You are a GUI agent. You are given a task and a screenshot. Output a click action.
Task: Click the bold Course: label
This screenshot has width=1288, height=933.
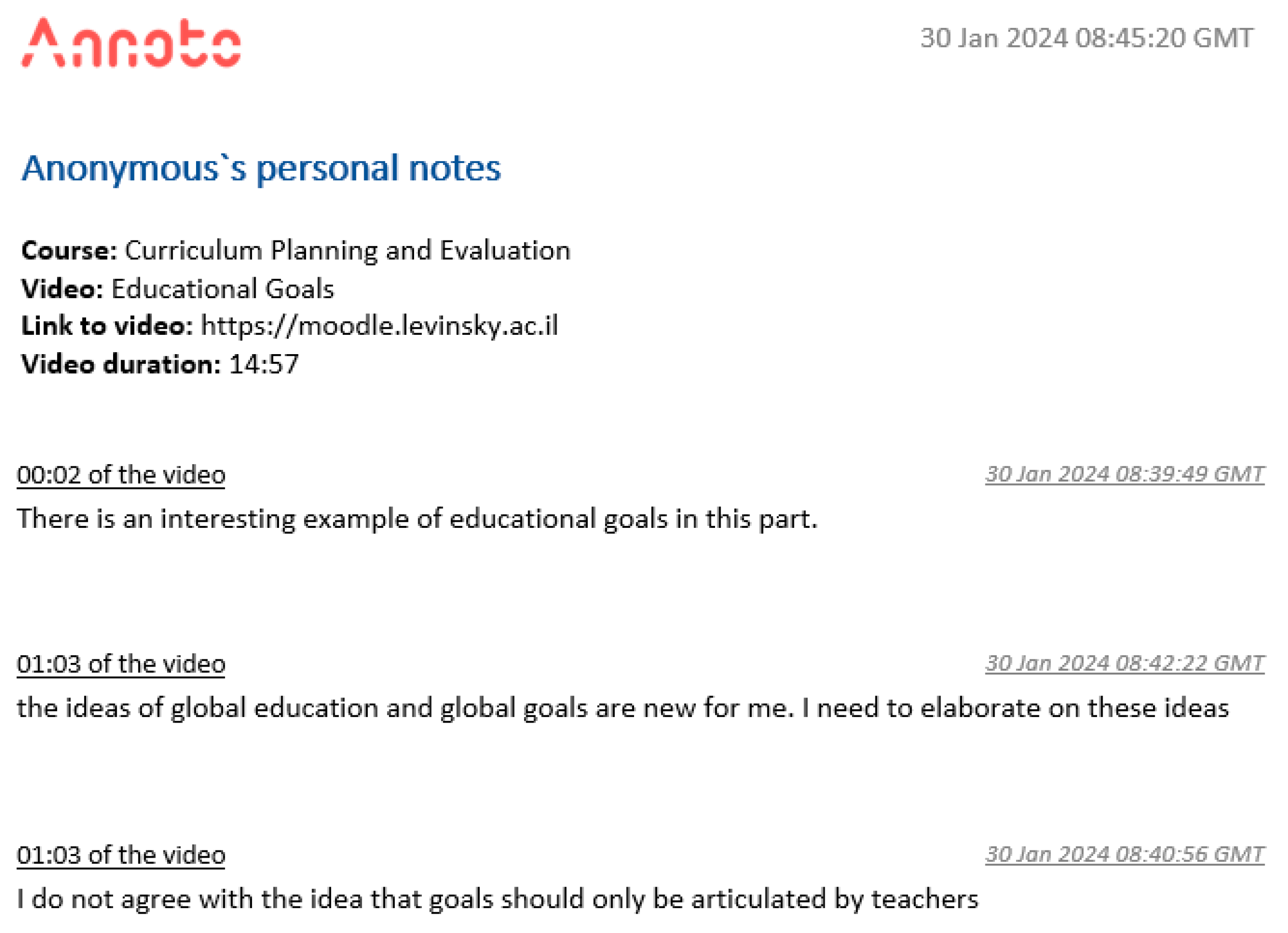[x=69, y=251]
